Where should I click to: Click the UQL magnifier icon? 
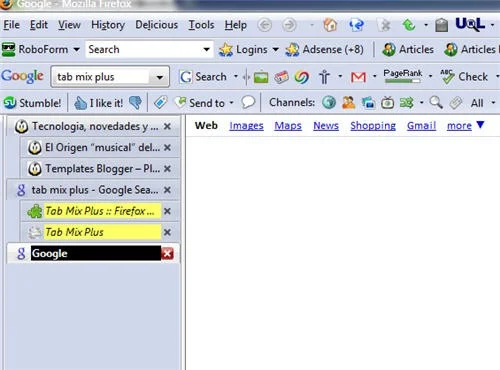tap(470, 24)
